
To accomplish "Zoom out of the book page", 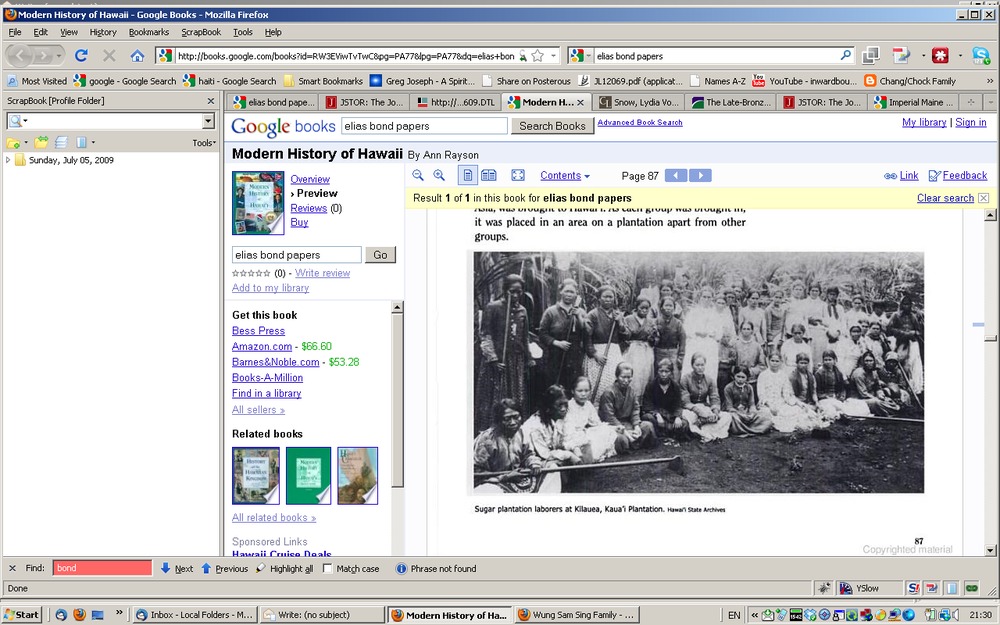I will 418,175.
